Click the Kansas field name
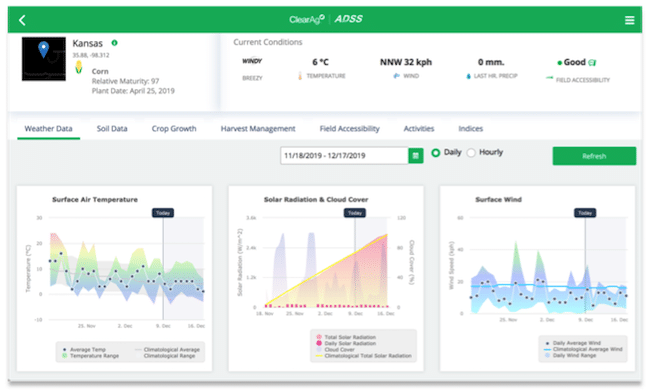 [x=87, y=44]
